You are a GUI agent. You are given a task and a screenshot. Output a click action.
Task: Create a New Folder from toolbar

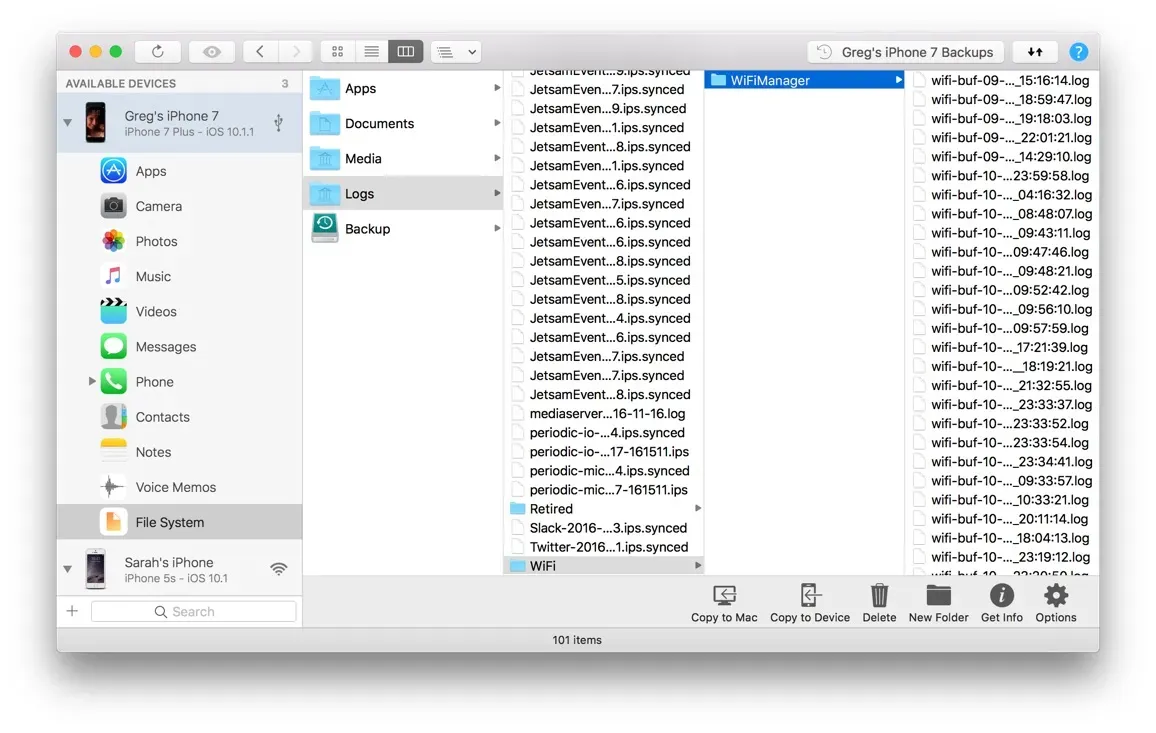click(x=938, y=597)
